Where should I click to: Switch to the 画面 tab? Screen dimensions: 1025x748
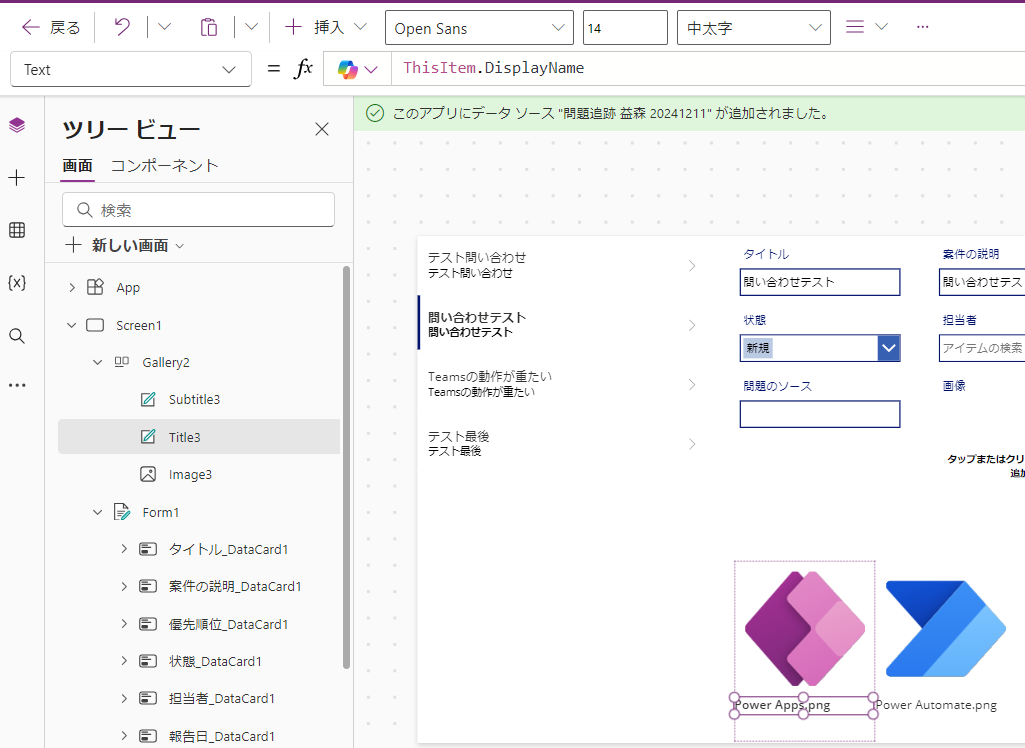(x=77, y=165)
